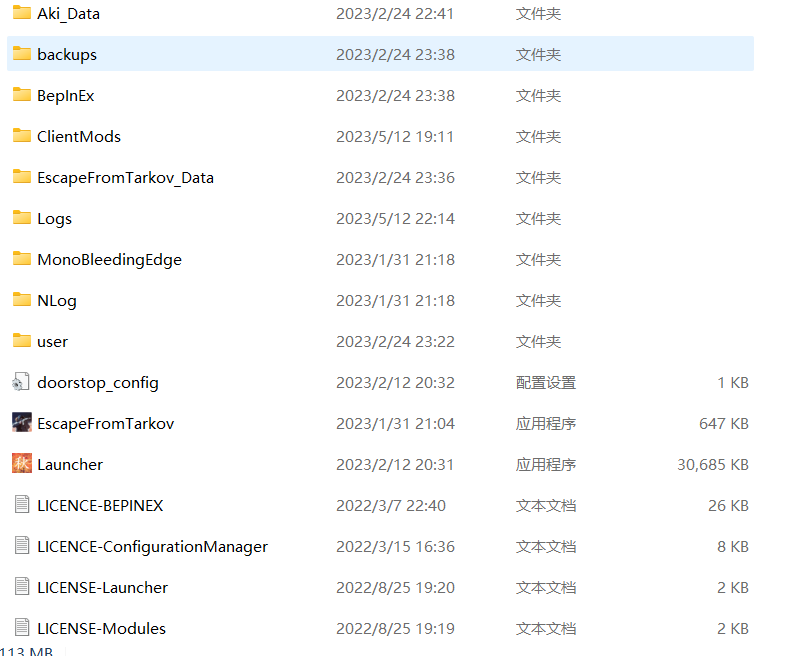Click the LICENSE-Modules text document icon
This screenshot has height=656, width=802.
point(22,628)
